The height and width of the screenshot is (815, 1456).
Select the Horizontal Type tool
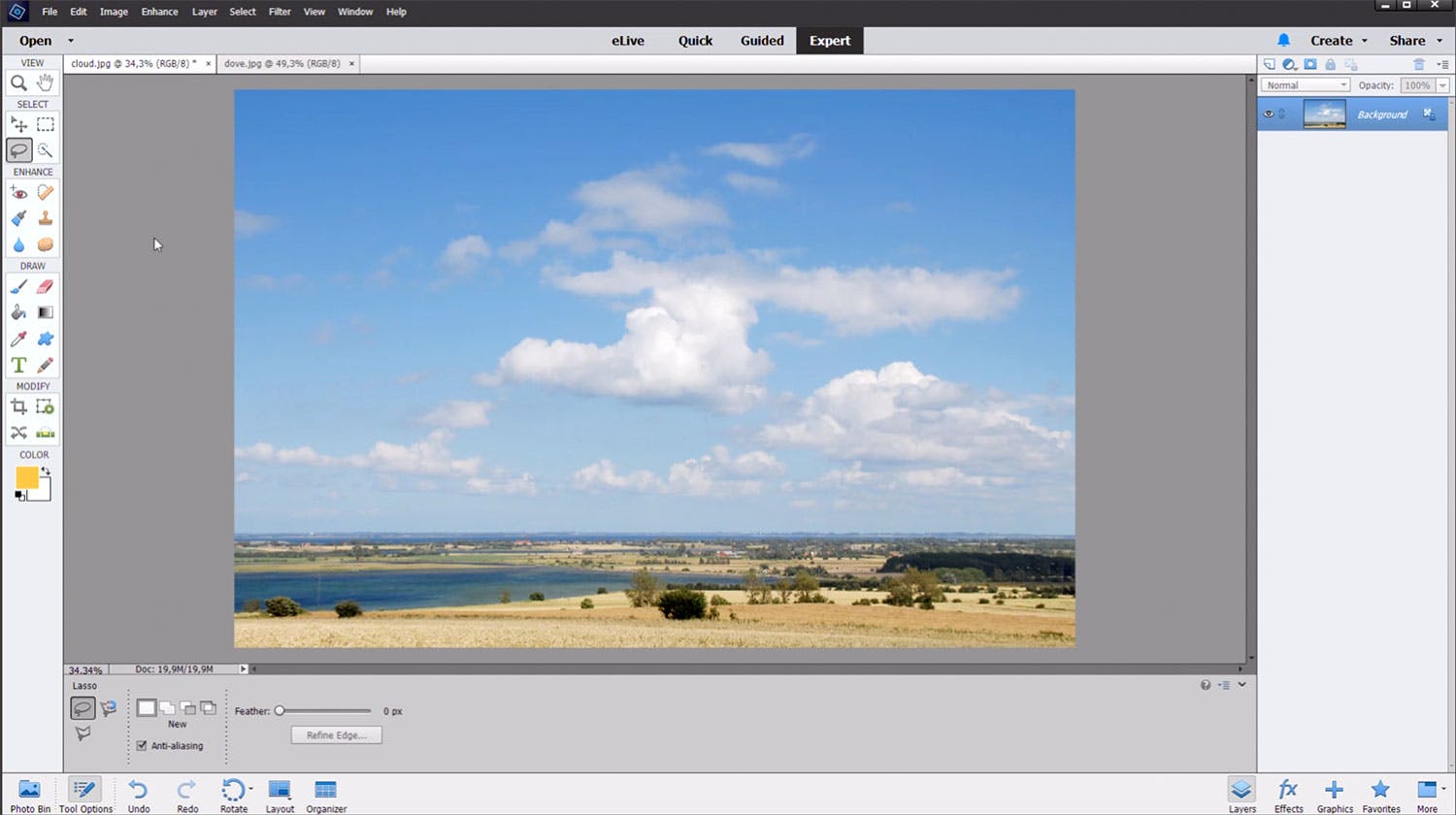click(x=18, y=366)
